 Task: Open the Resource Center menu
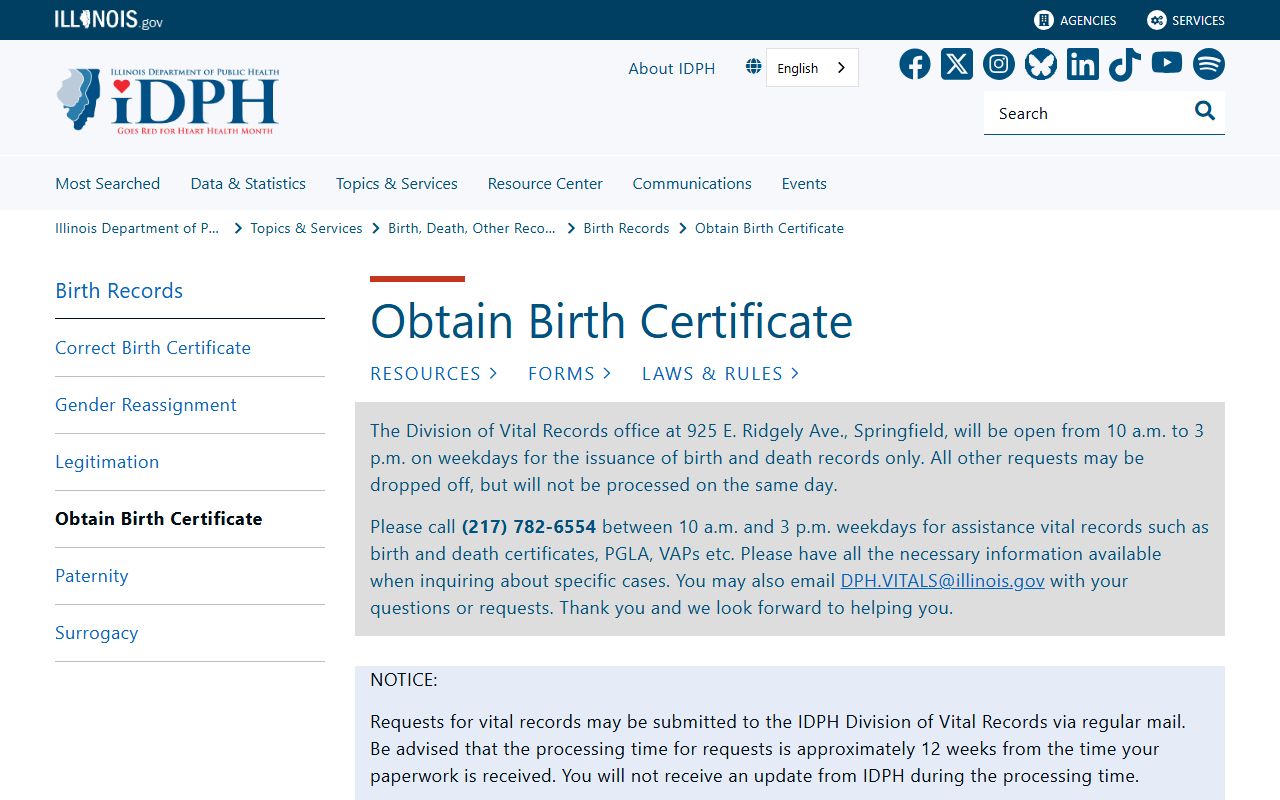545,183
